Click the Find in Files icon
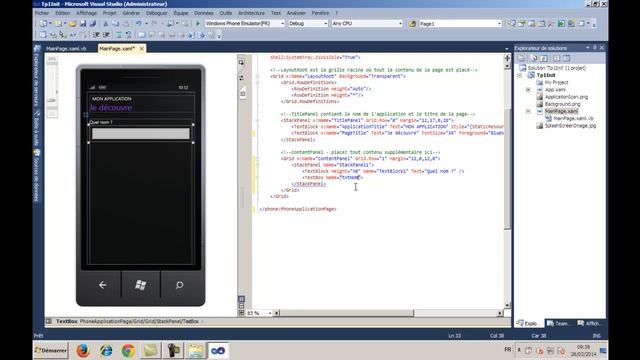Screen dimensions: 640x360 (412, 24)
